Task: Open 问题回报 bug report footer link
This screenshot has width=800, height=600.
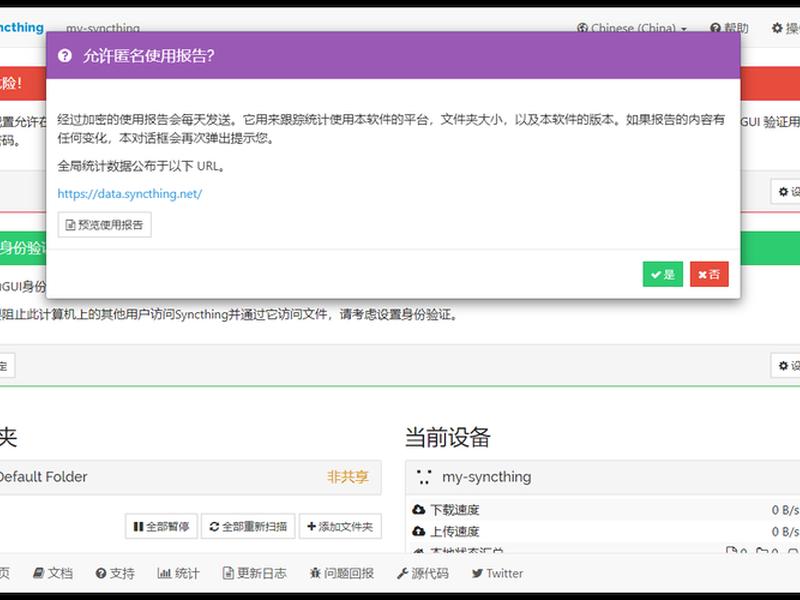Action: point(342,573)
